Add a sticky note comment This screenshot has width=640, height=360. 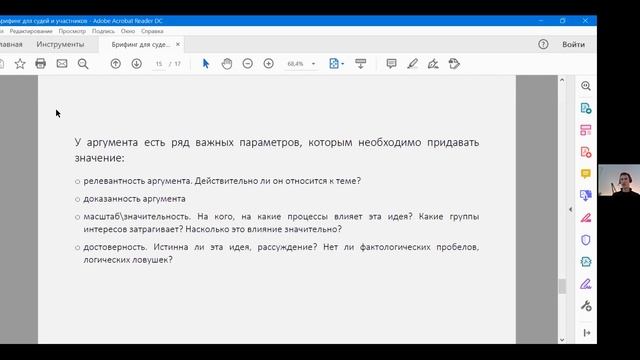pos(391,64)
